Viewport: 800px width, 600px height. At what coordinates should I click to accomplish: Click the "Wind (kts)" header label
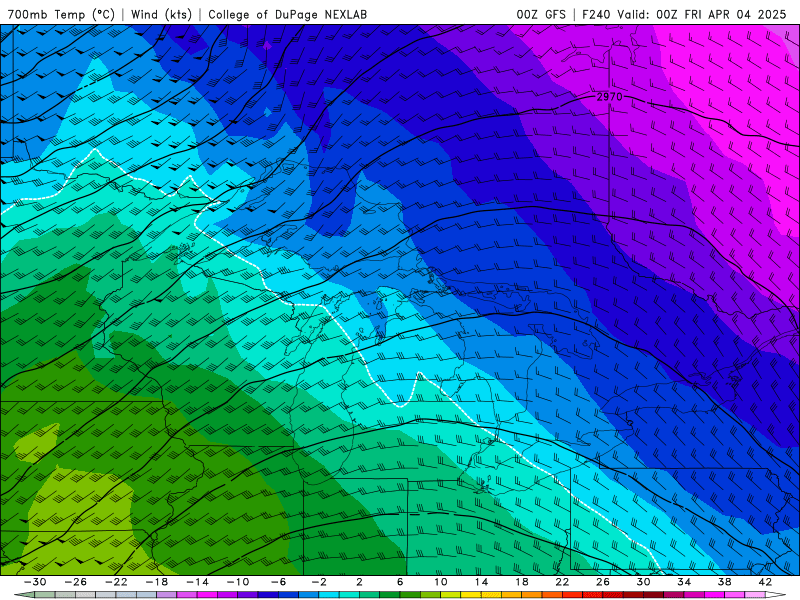[x=161, y=14]
